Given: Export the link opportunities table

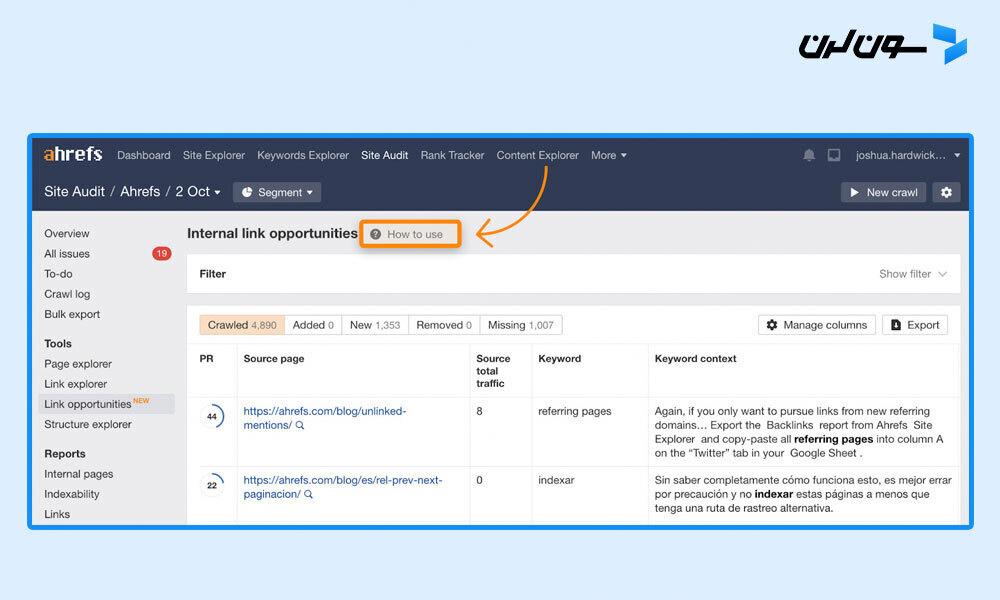Looking at the screenshot, I should (x=915, y=325).
